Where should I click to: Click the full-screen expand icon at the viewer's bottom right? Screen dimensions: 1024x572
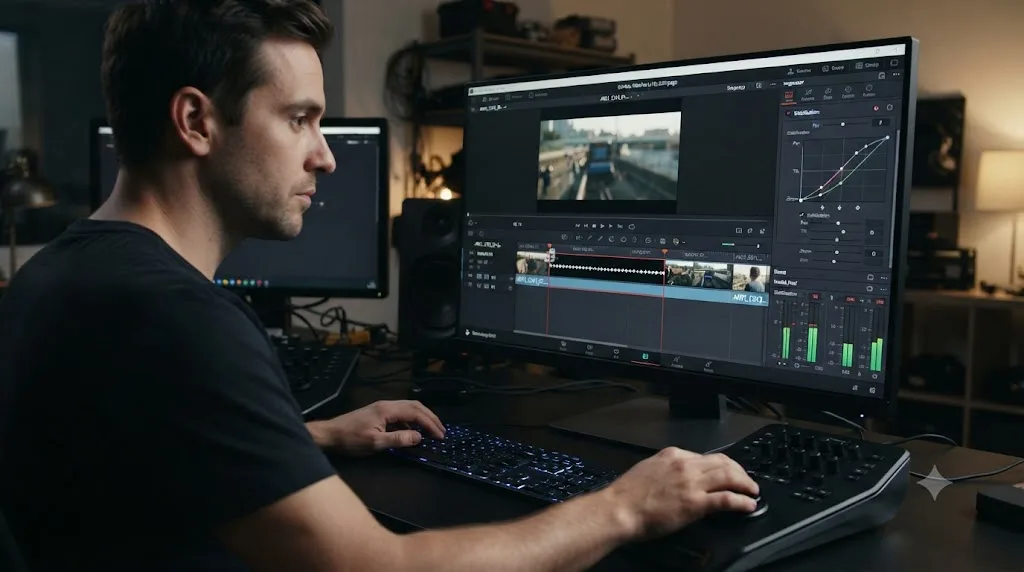(763, 230)
